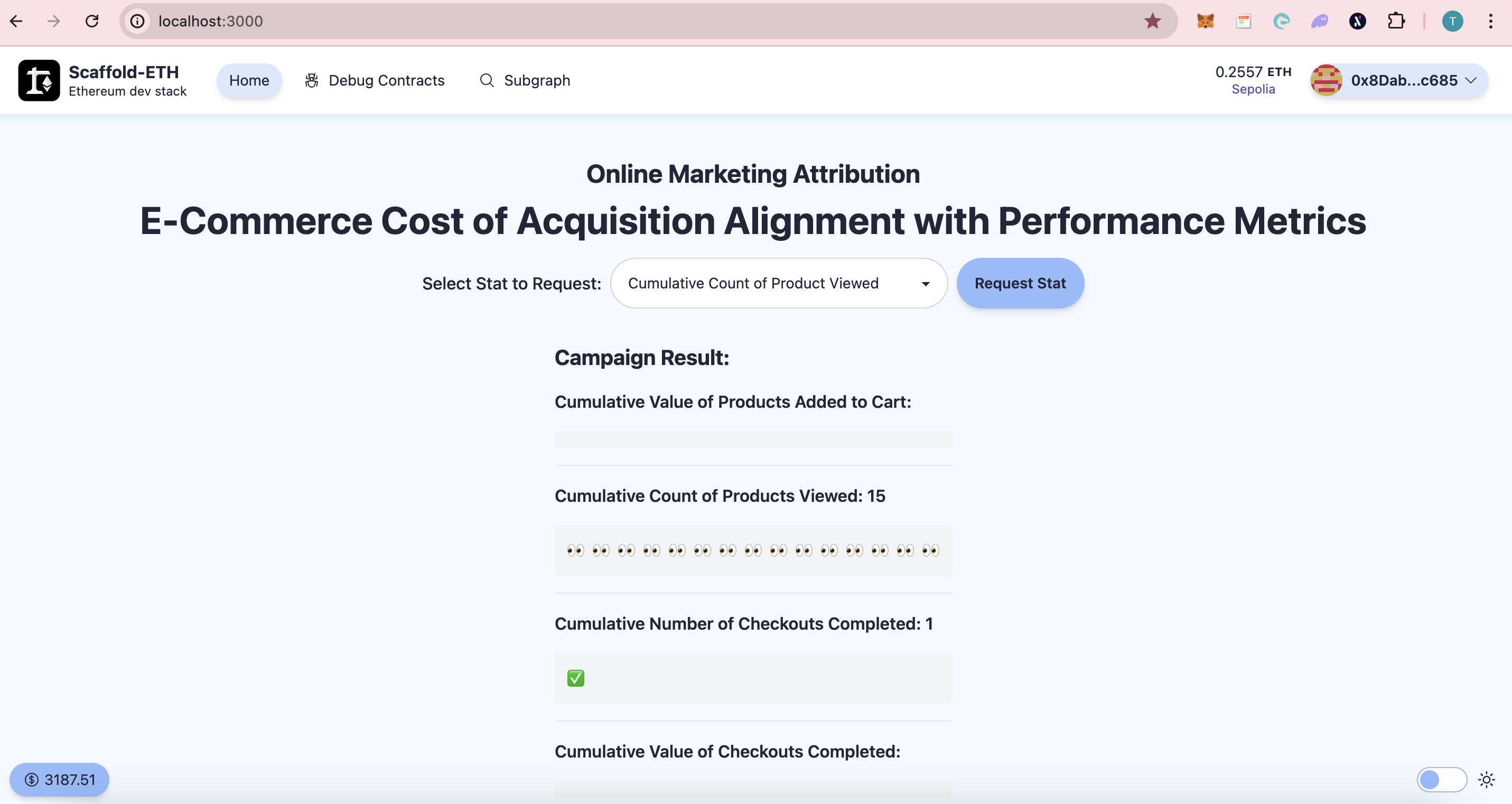Click 'Cumulative Count of Products Viewed: 15'
The height and width of the screenshot is (804, 1512).
tap(720, 496)
